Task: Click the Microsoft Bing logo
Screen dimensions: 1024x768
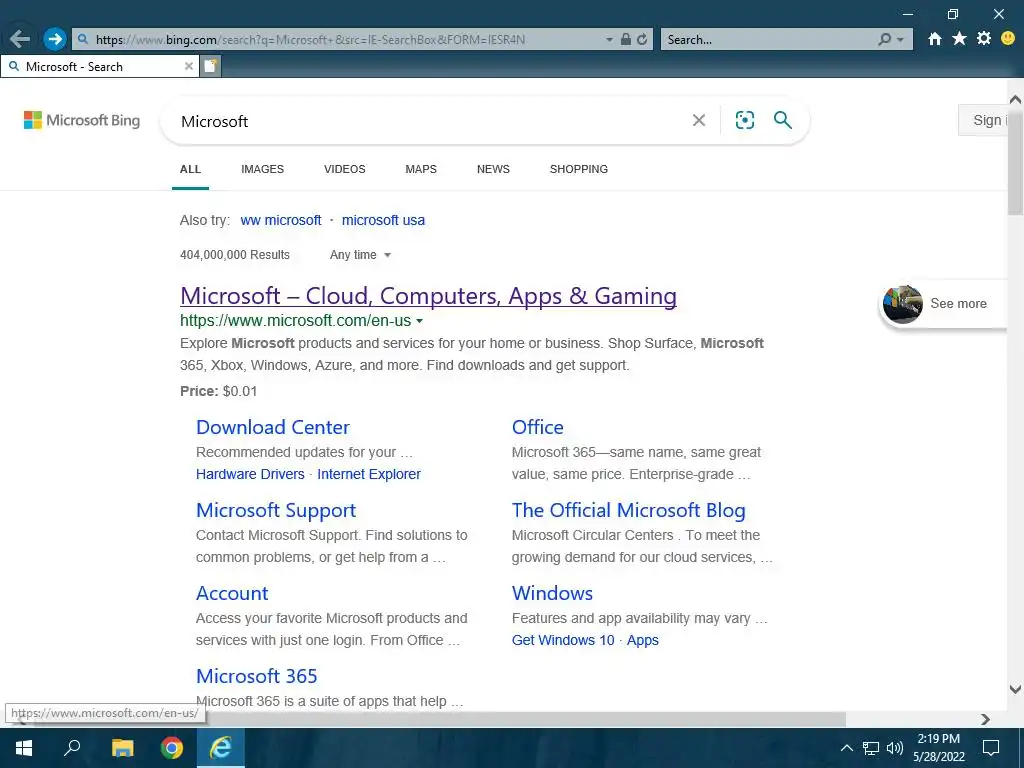Action: click(82, 120)
